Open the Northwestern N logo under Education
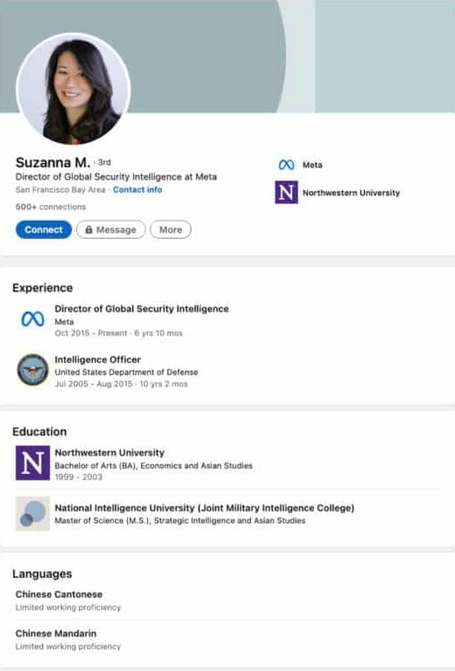 33,463
